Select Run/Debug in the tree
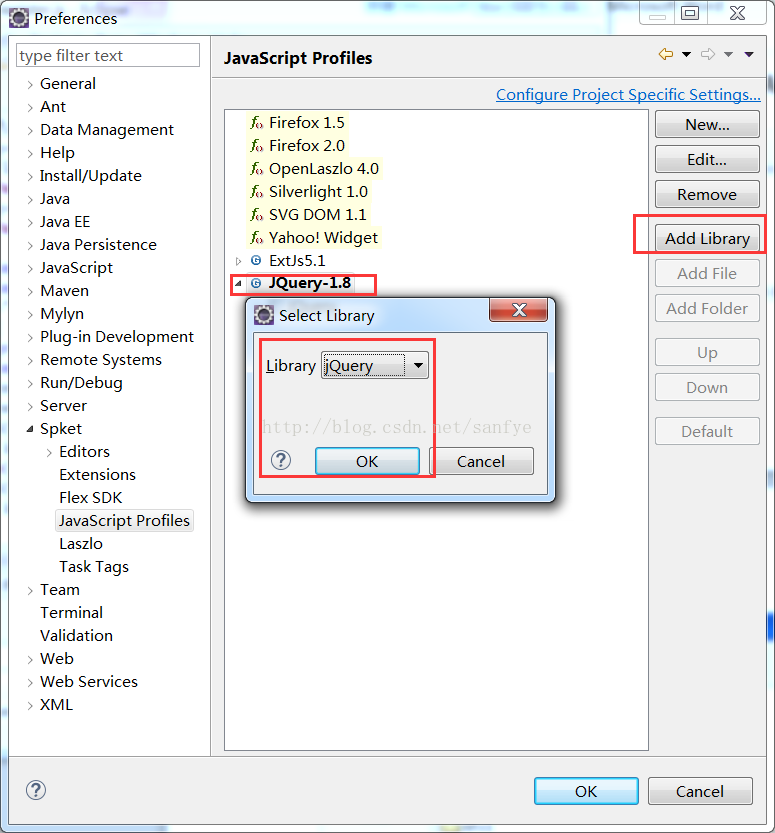The width and height of the screenshot is (775, 833). pyautogui.click(x=81, y=383)
